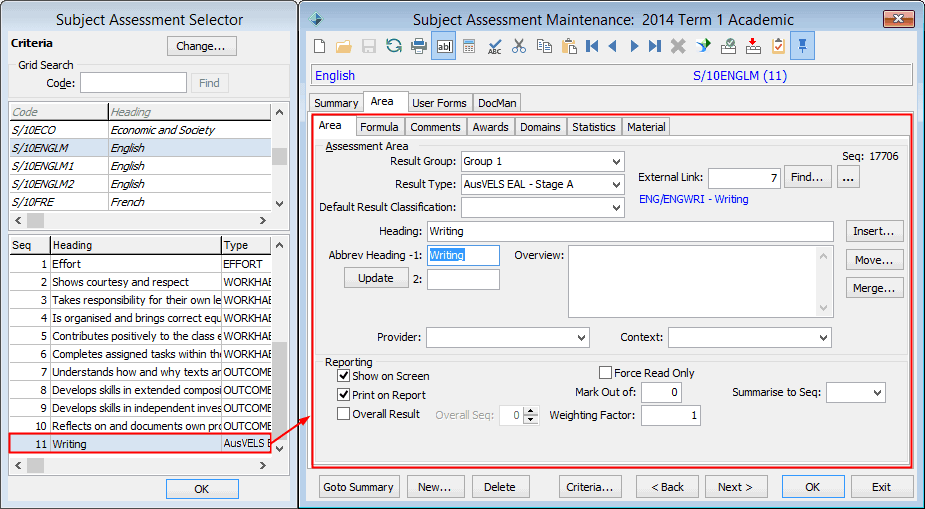Click the blue diamond window menu icon

pyautogui.click(x=316, y=19)
